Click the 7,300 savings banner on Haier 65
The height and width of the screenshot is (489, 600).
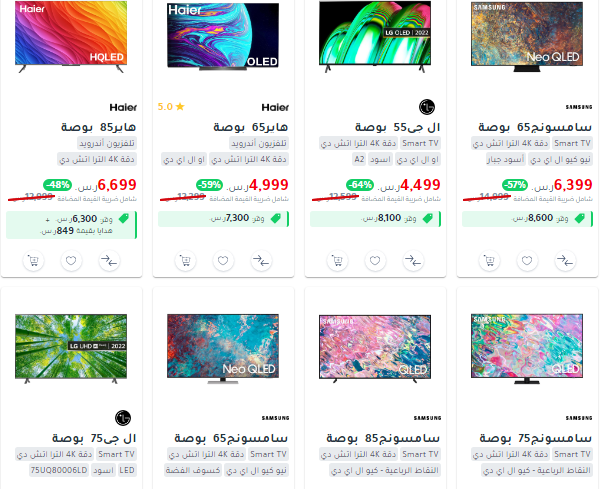pyautogui.click(x=223, y=219)
